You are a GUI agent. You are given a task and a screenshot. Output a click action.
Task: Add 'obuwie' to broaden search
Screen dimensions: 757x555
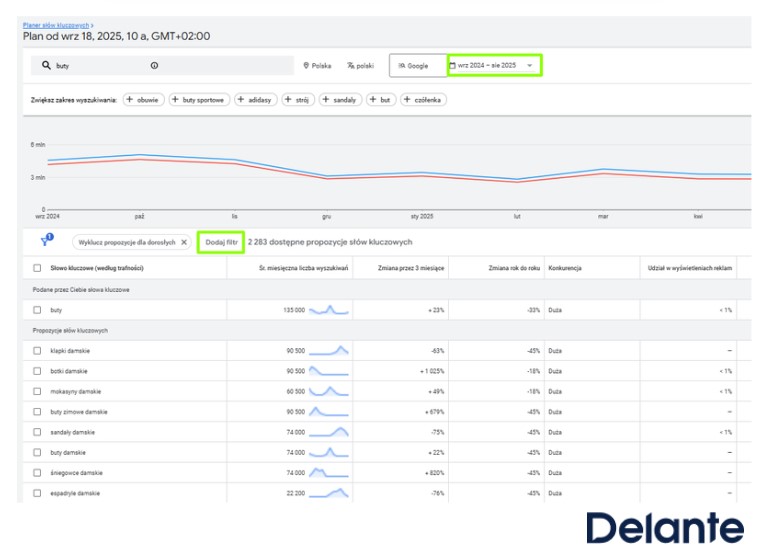pyautogui.click(x=144, y=100)
